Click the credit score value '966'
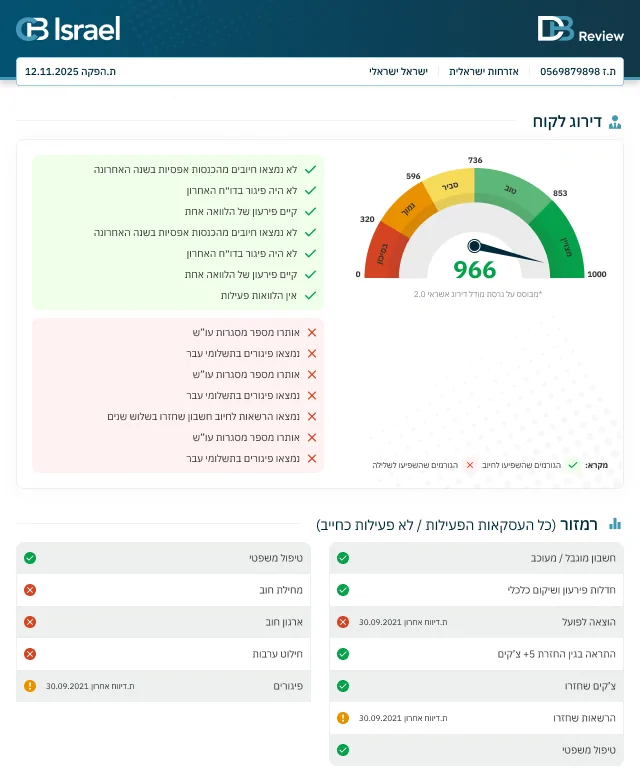Viewport: 640px width, 772px height. click(475, 270)
